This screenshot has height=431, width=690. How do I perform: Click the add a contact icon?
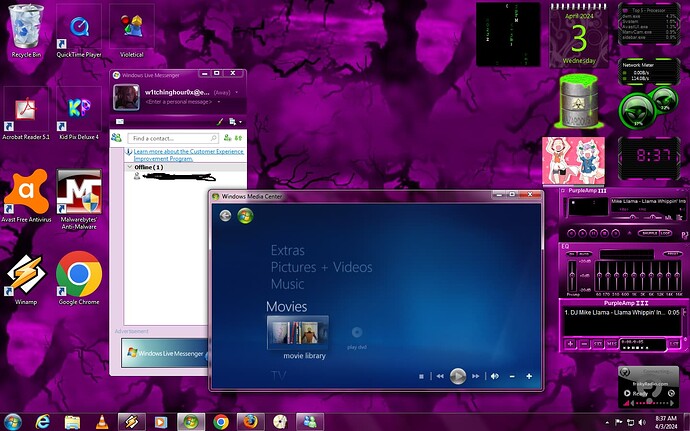coord(228,138)
